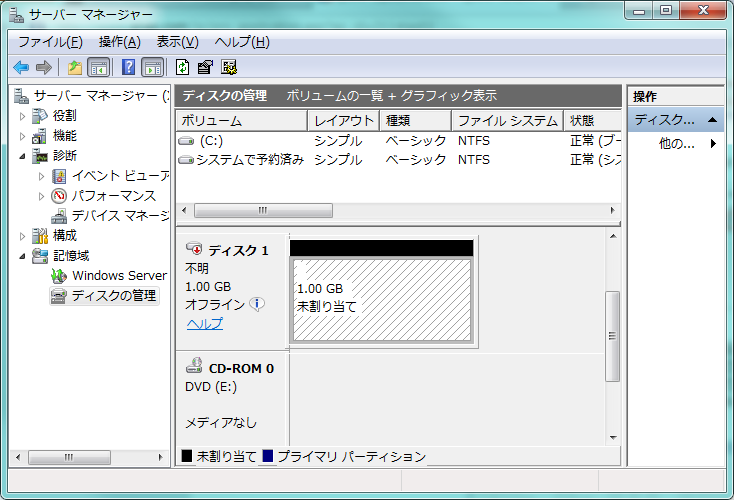Collapse the 記憶域 tree node
The height and width of the screenshot is (500, 734).
pyautogui.click(x=22, y=257)
